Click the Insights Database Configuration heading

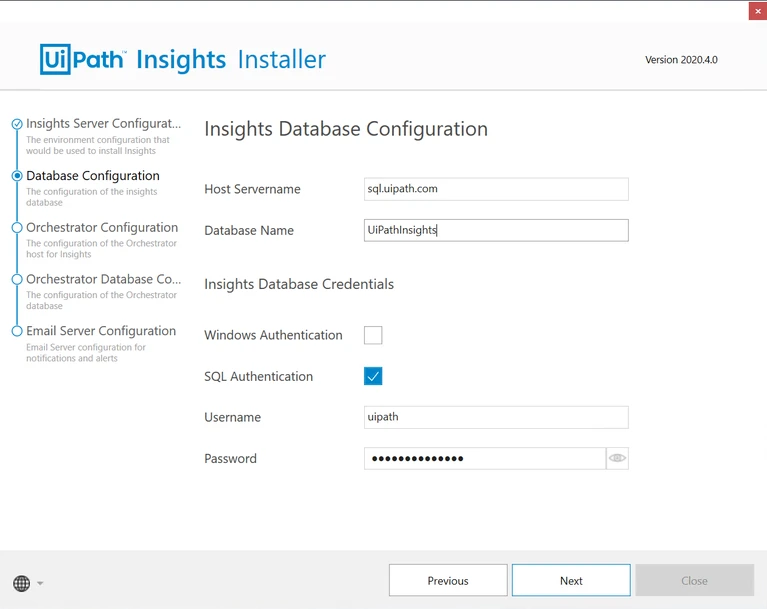tap(346, 129)
